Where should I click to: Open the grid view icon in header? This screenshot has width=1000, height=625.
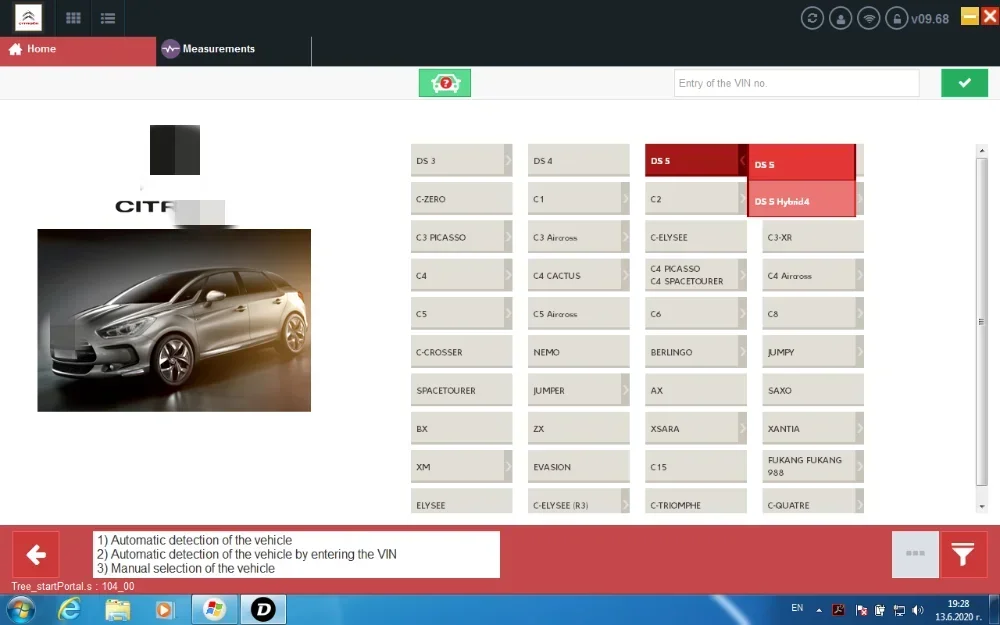73,18
